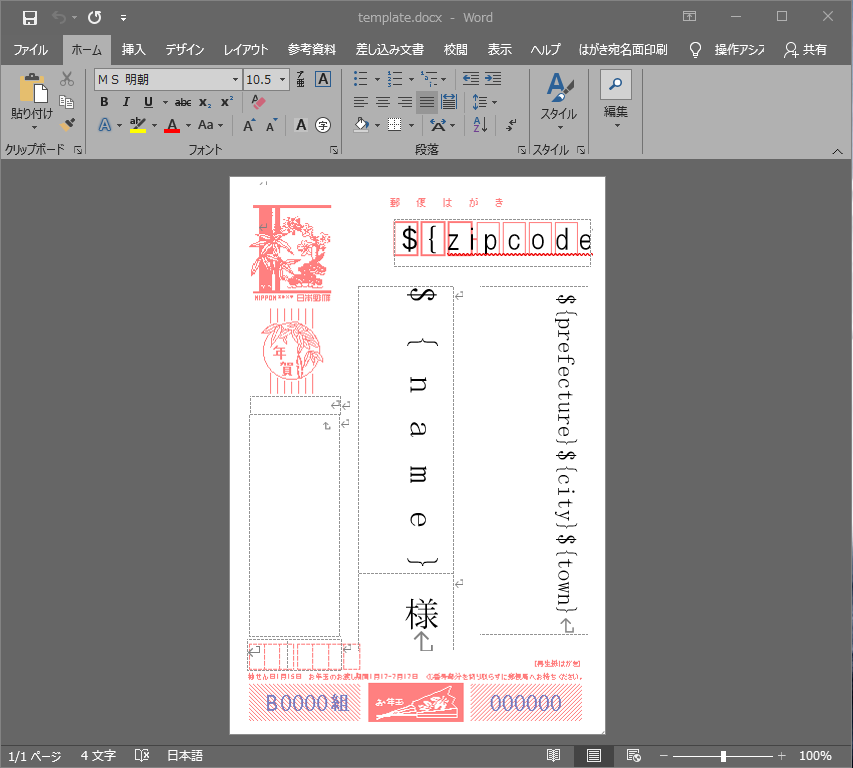
Task: Toggle Italic formatting
Action: pyautogui.click(x=126, y=102)
